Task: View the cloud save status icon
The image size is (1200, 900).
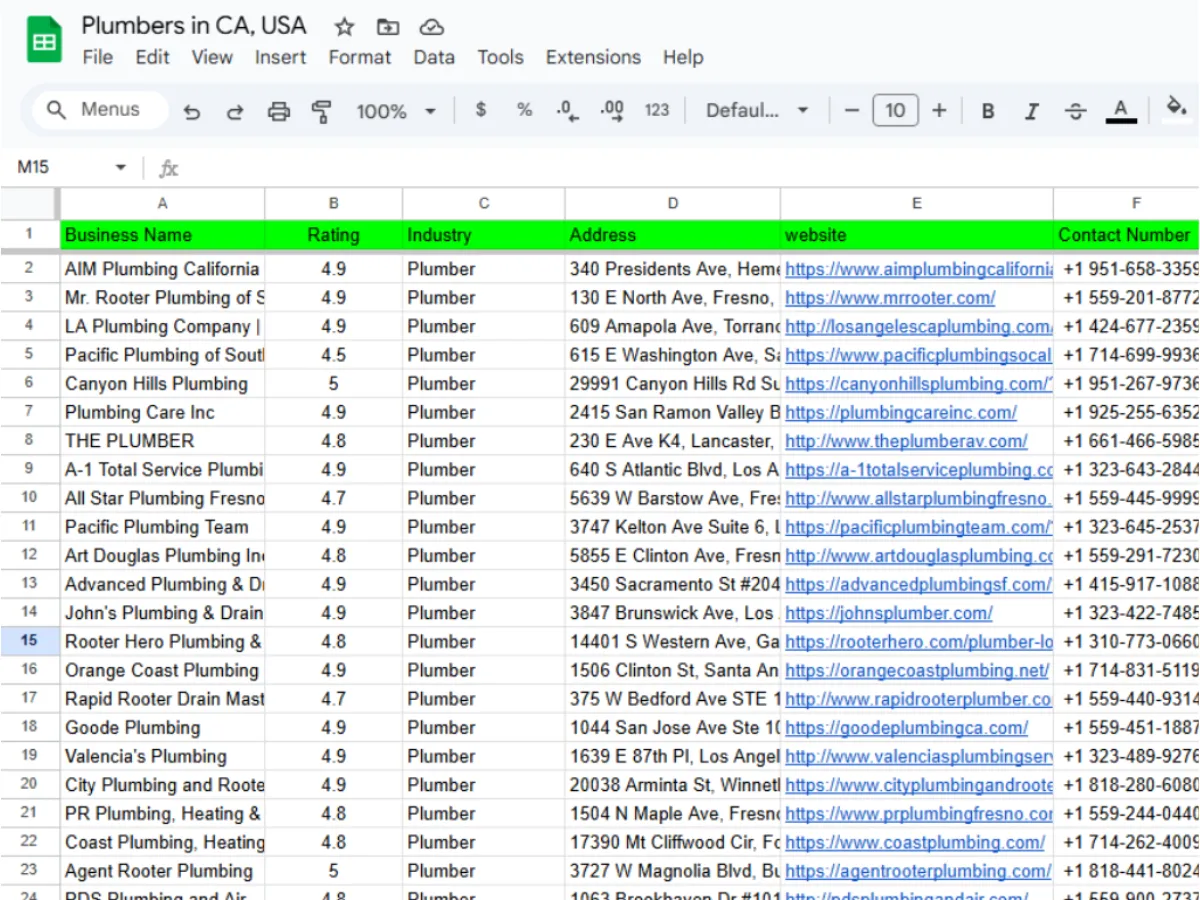Action: (x=431, y=27)
